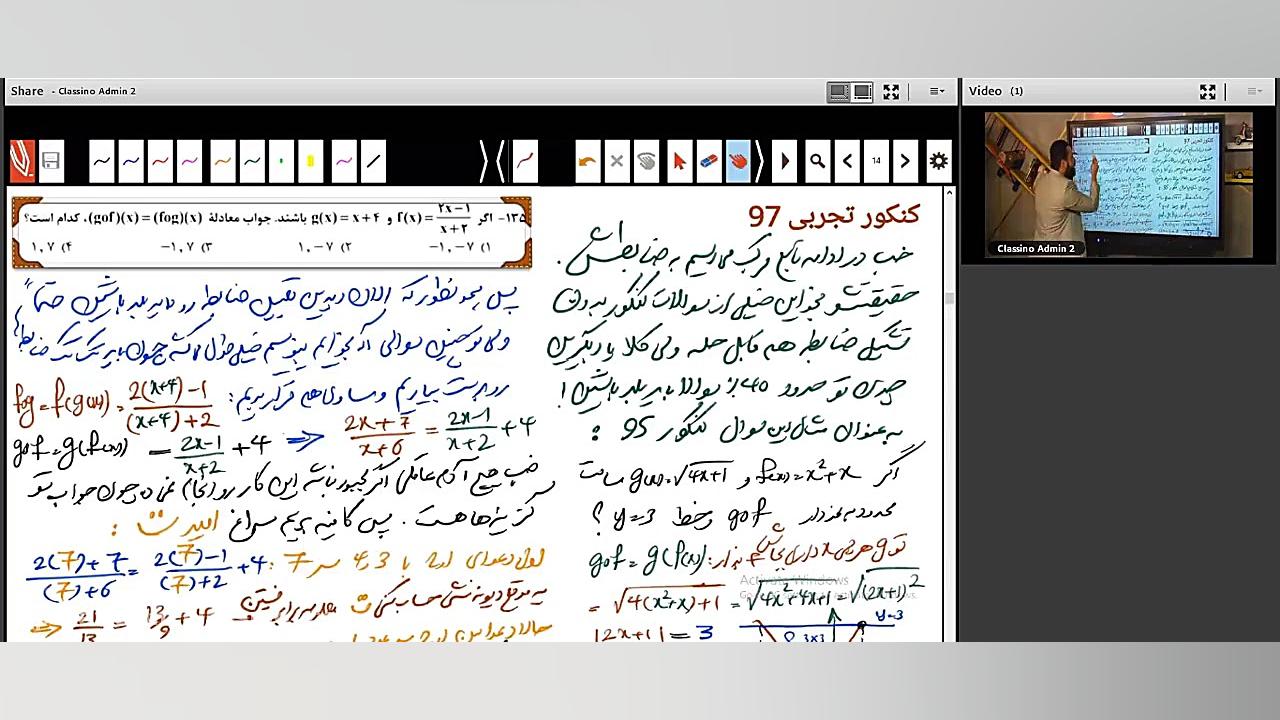Open the magnifier search tool
This screenshot has height=720, width=1280.
(817, 161)
